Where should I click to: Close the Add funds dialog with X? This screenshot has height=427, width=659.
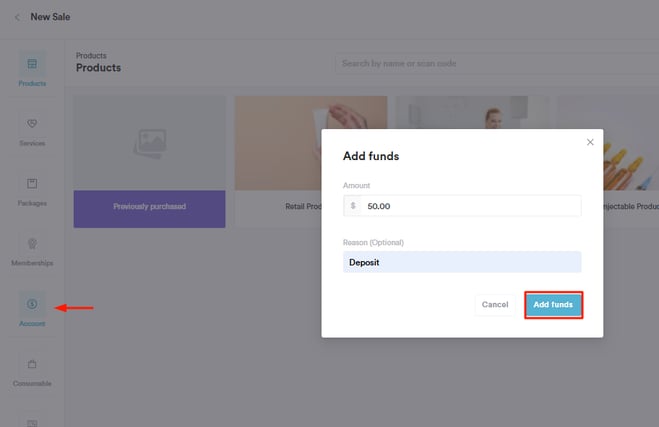pos(590,142)
